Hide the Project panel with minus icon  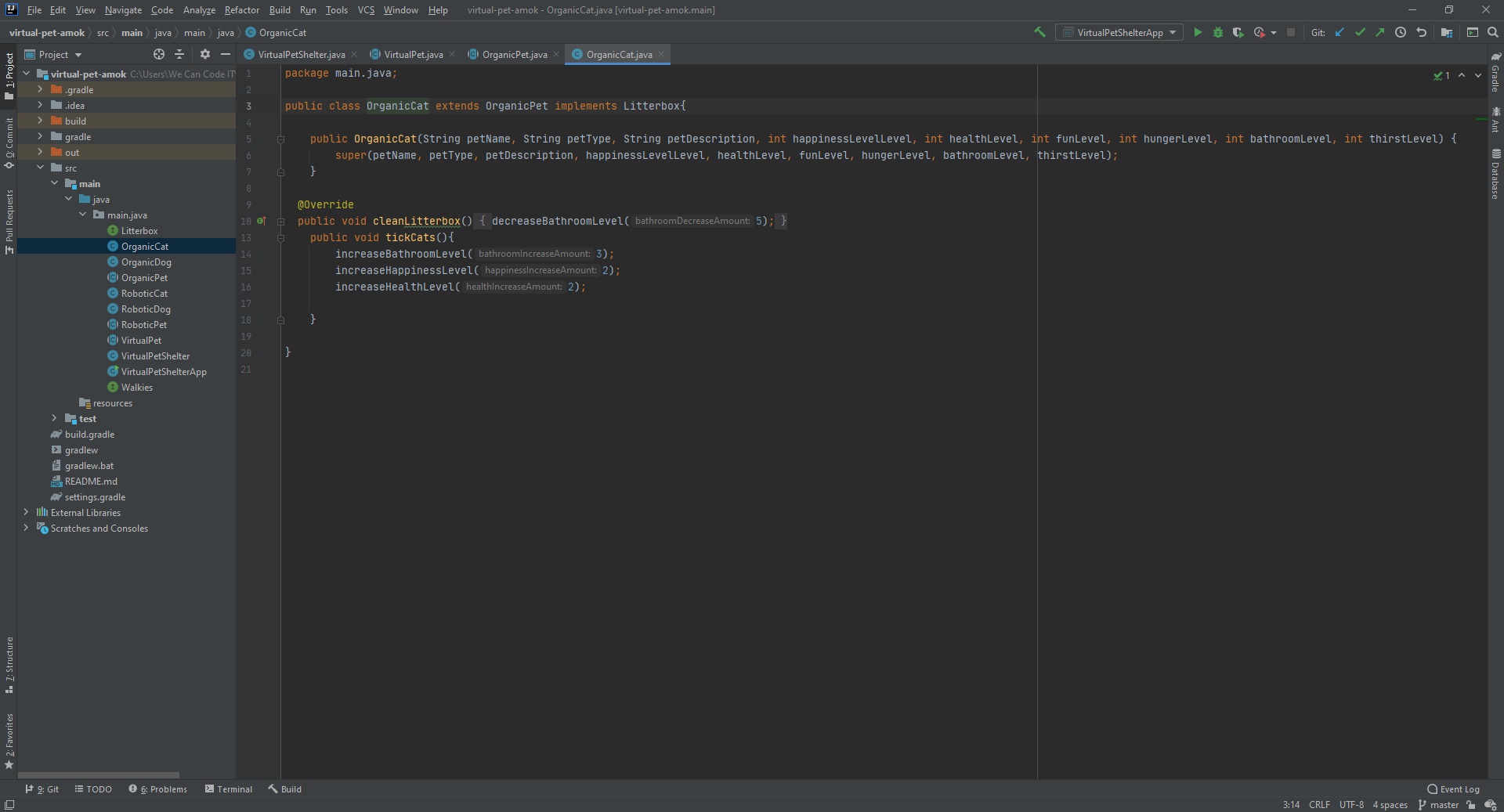pos(226,54)
